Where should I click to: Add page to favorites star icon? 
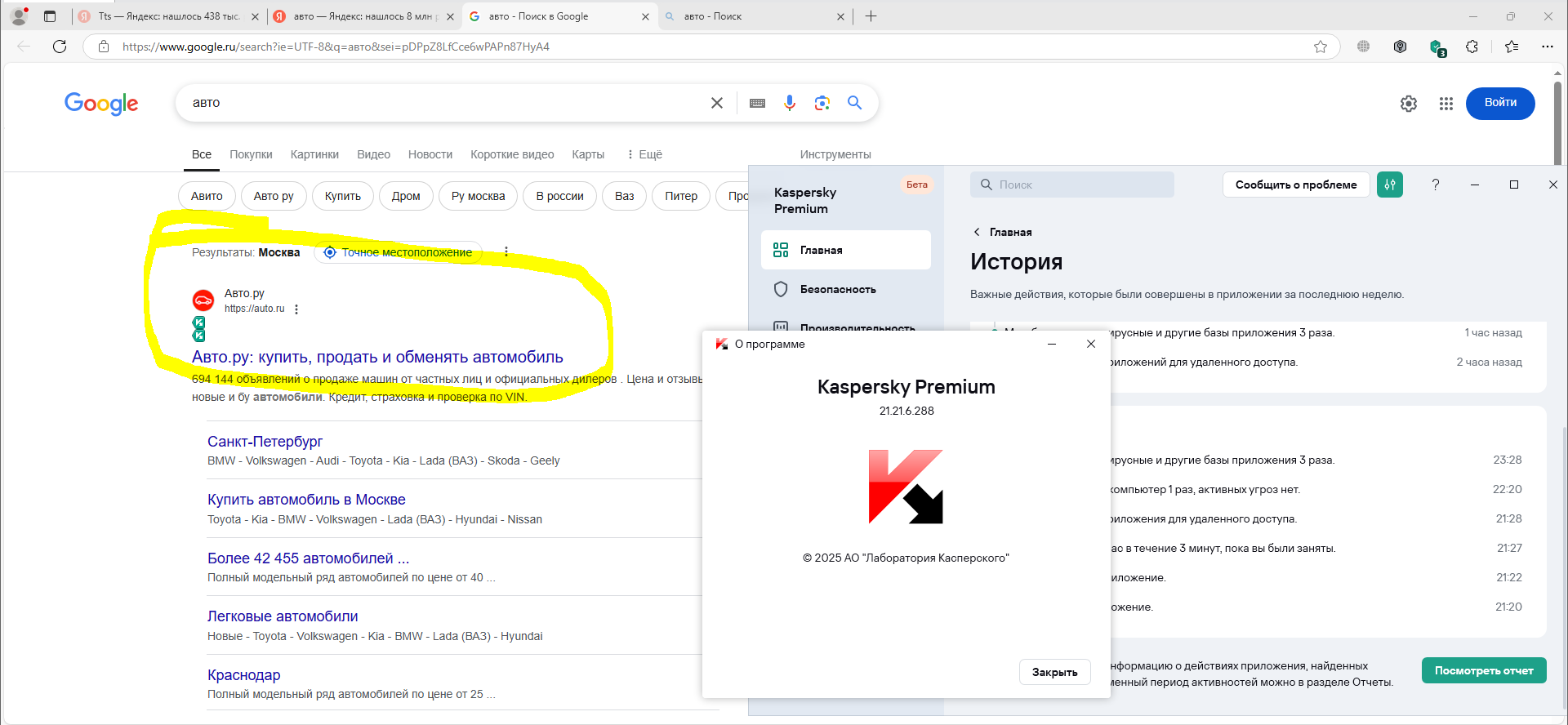click(x=1321, y=47)
